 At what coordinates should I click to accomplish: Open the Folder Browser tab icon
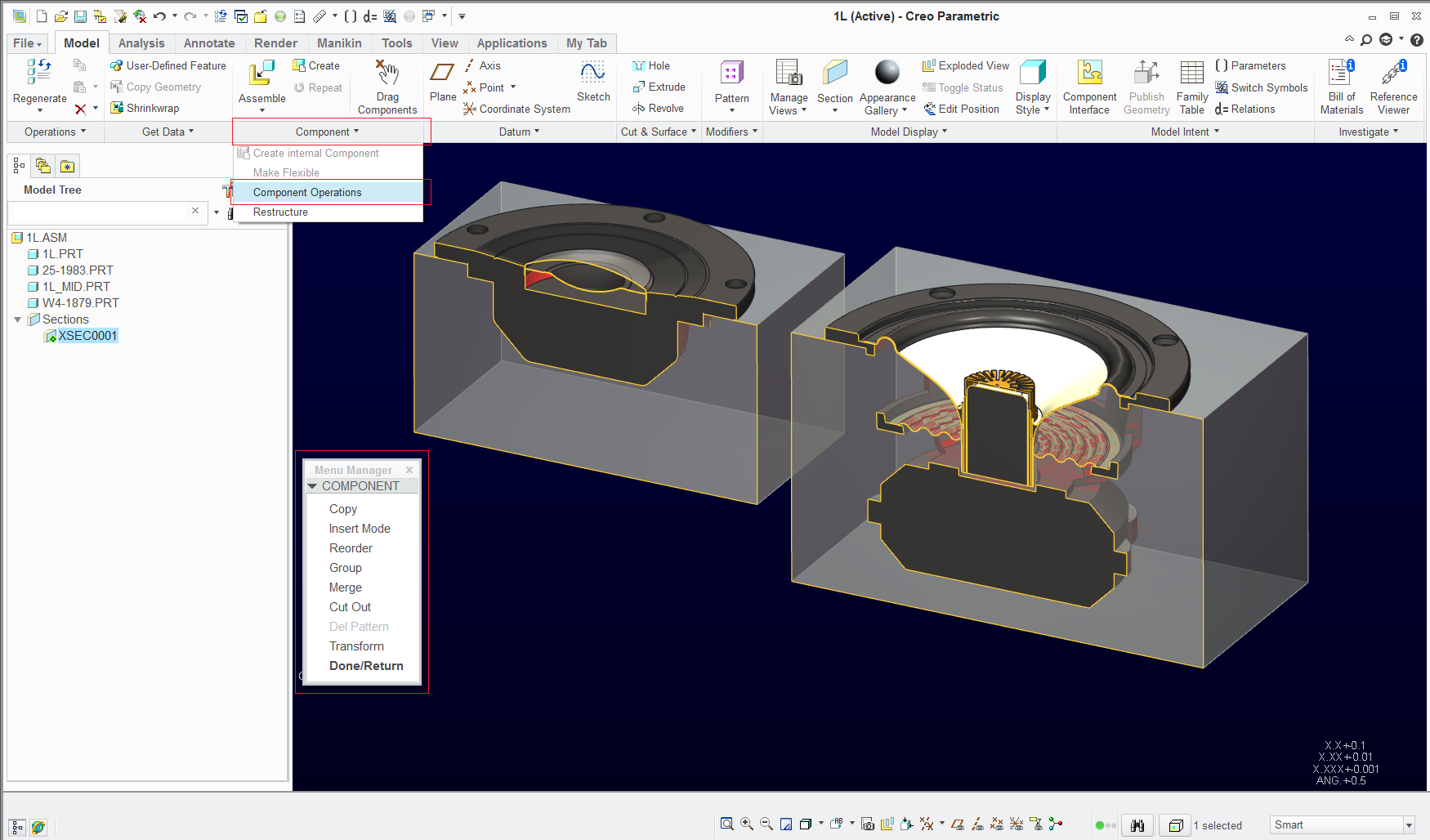pos(42,167)
